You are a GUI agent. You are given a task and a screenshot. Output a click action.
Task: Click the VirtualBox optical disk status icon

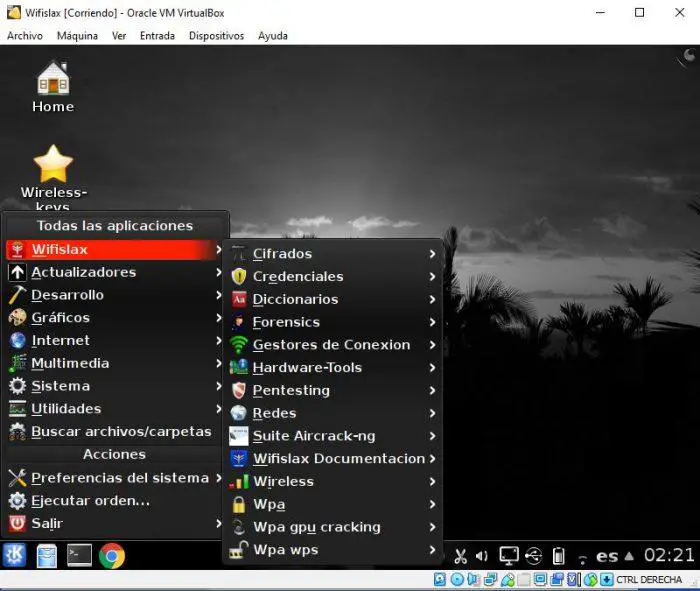(x=457, y=579)
